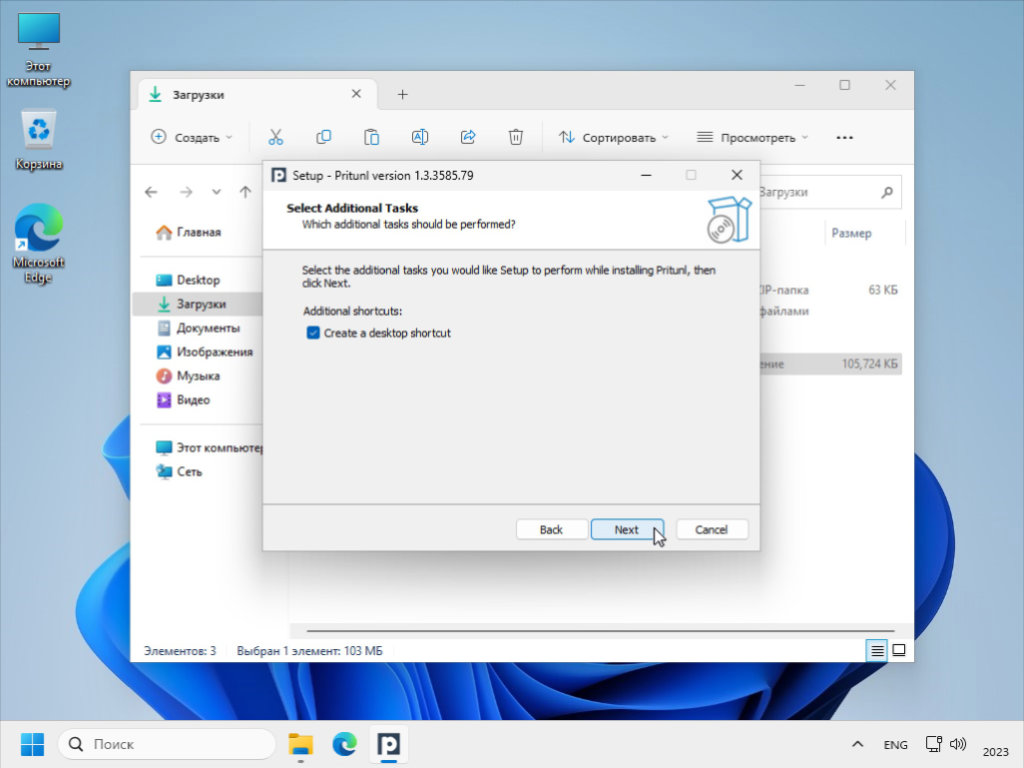Click the Rename icon in Explorer toolbar

coord(419,137)
